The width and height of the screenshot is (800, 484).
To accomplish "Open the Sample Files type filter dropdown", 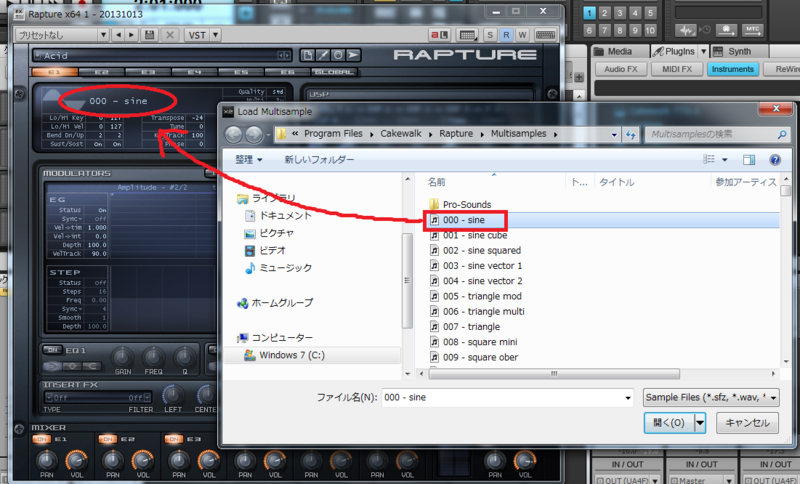I will tap(711, 397).
